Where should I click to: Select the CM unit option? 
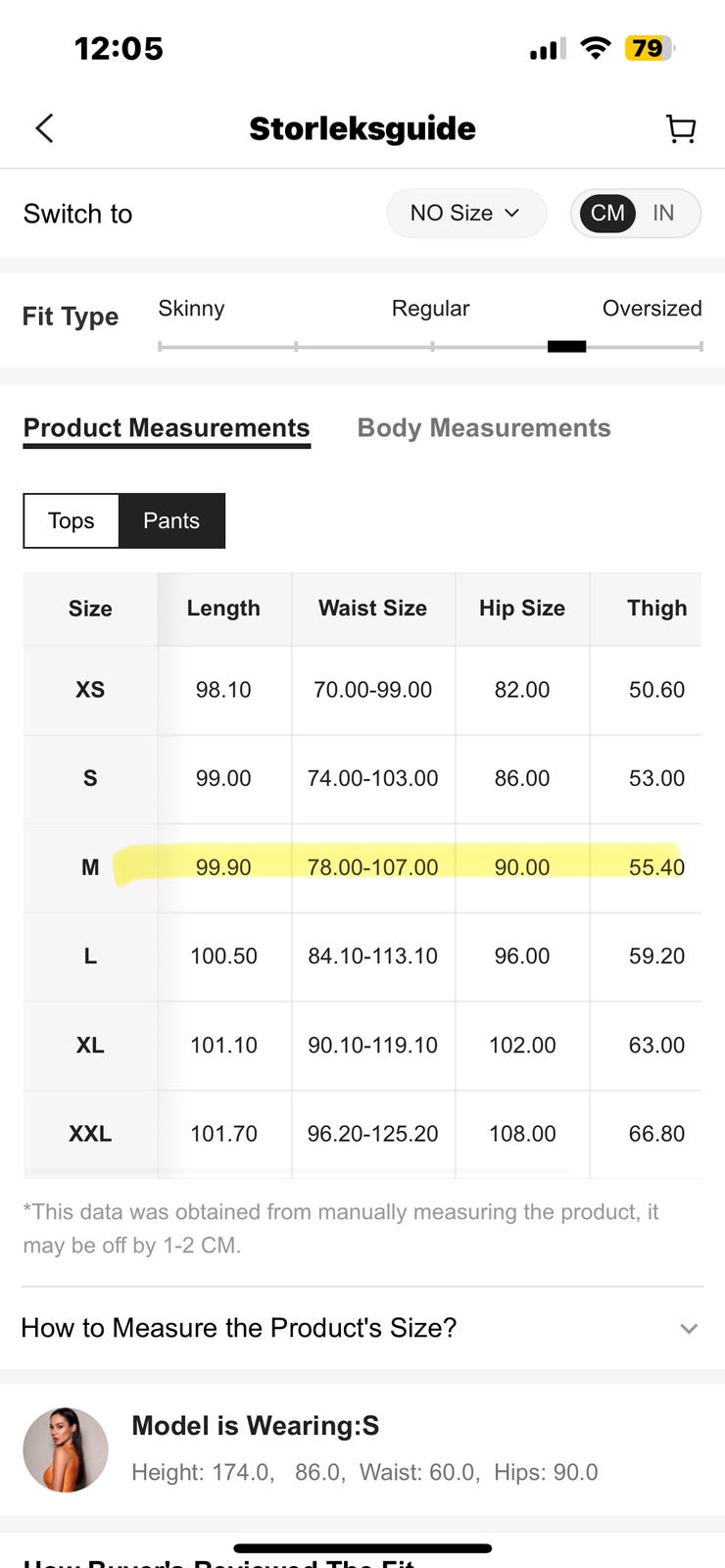(x=607, y=213)
